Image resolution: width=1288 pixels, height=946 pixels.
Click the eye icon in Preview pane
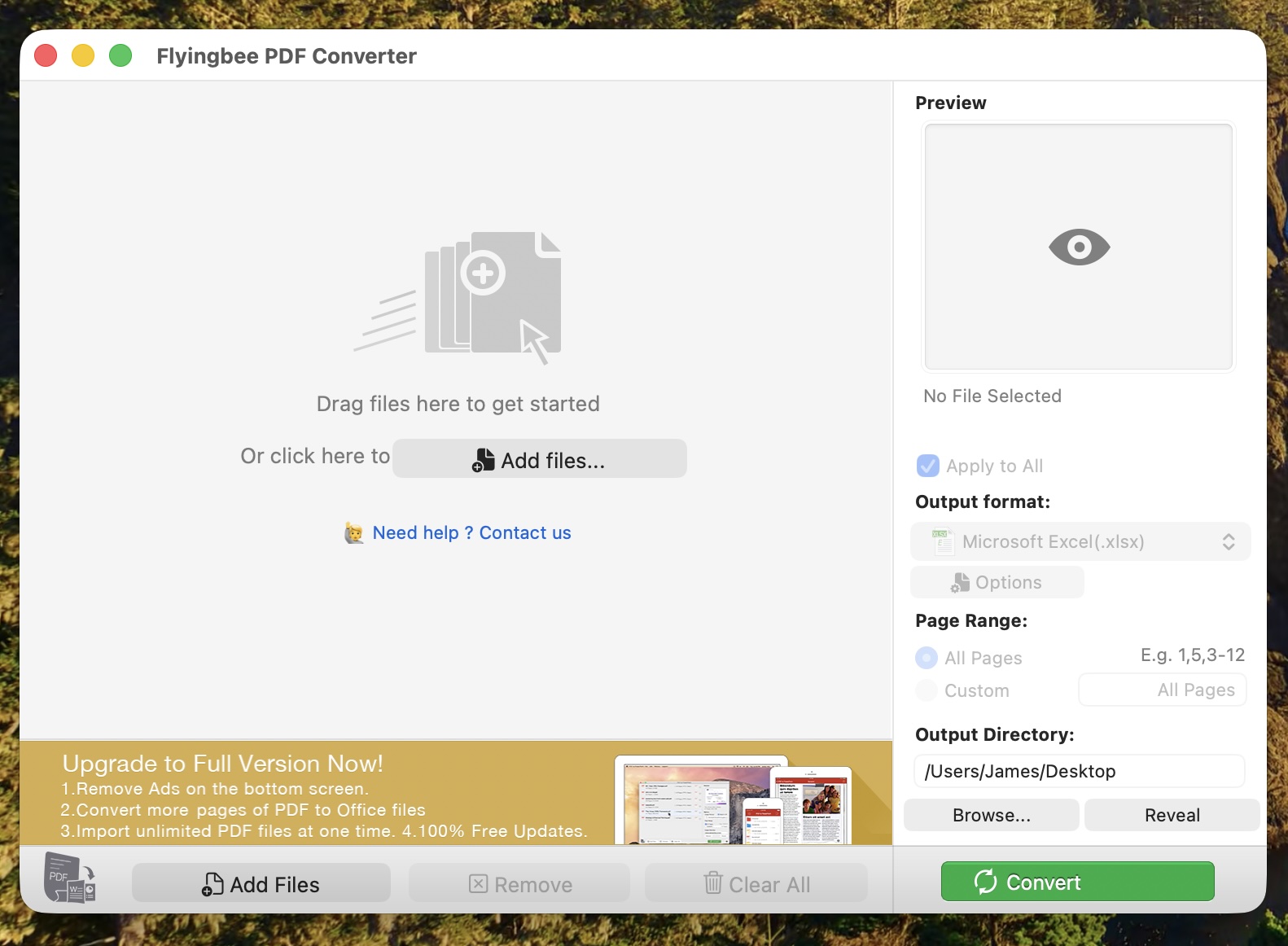pyautogui.click(x=1079, y=247)
